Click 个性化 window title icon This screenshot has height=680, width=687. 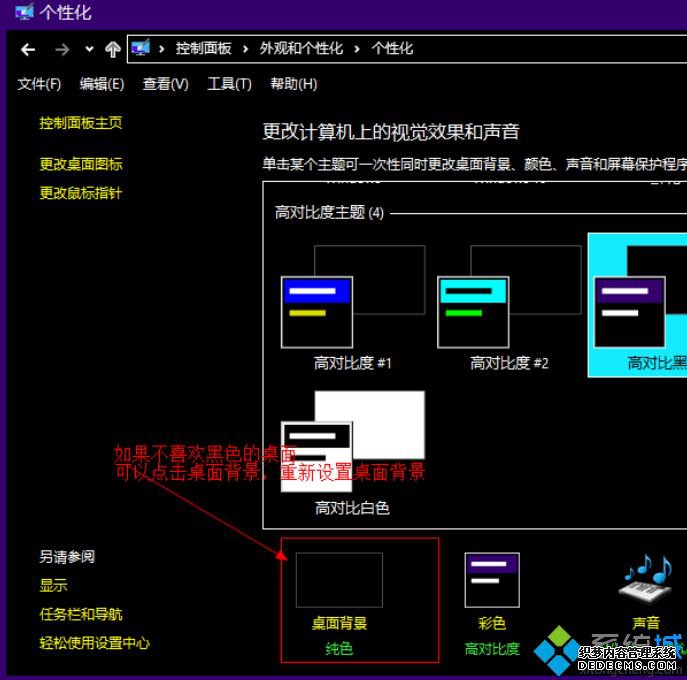[24, 11]
